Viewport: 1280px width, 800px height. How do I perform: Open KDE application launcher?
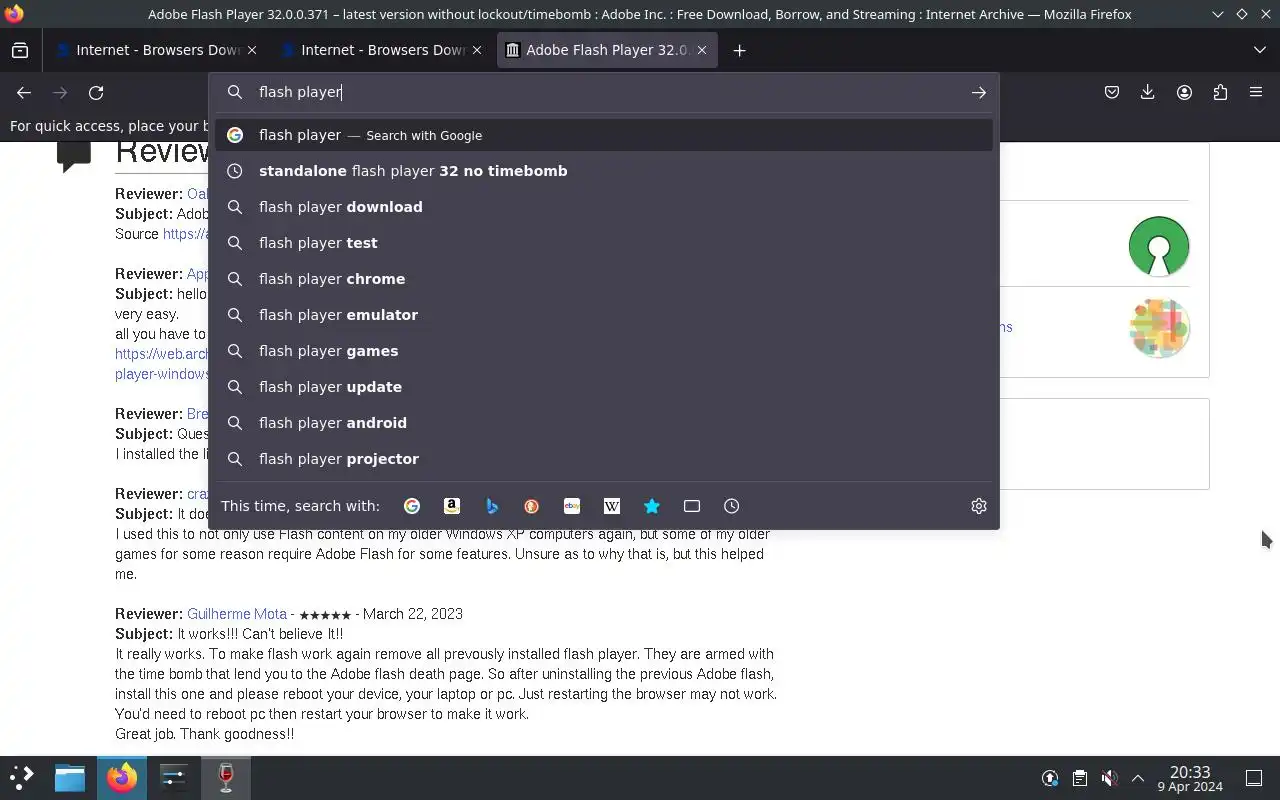click(22, 777)
